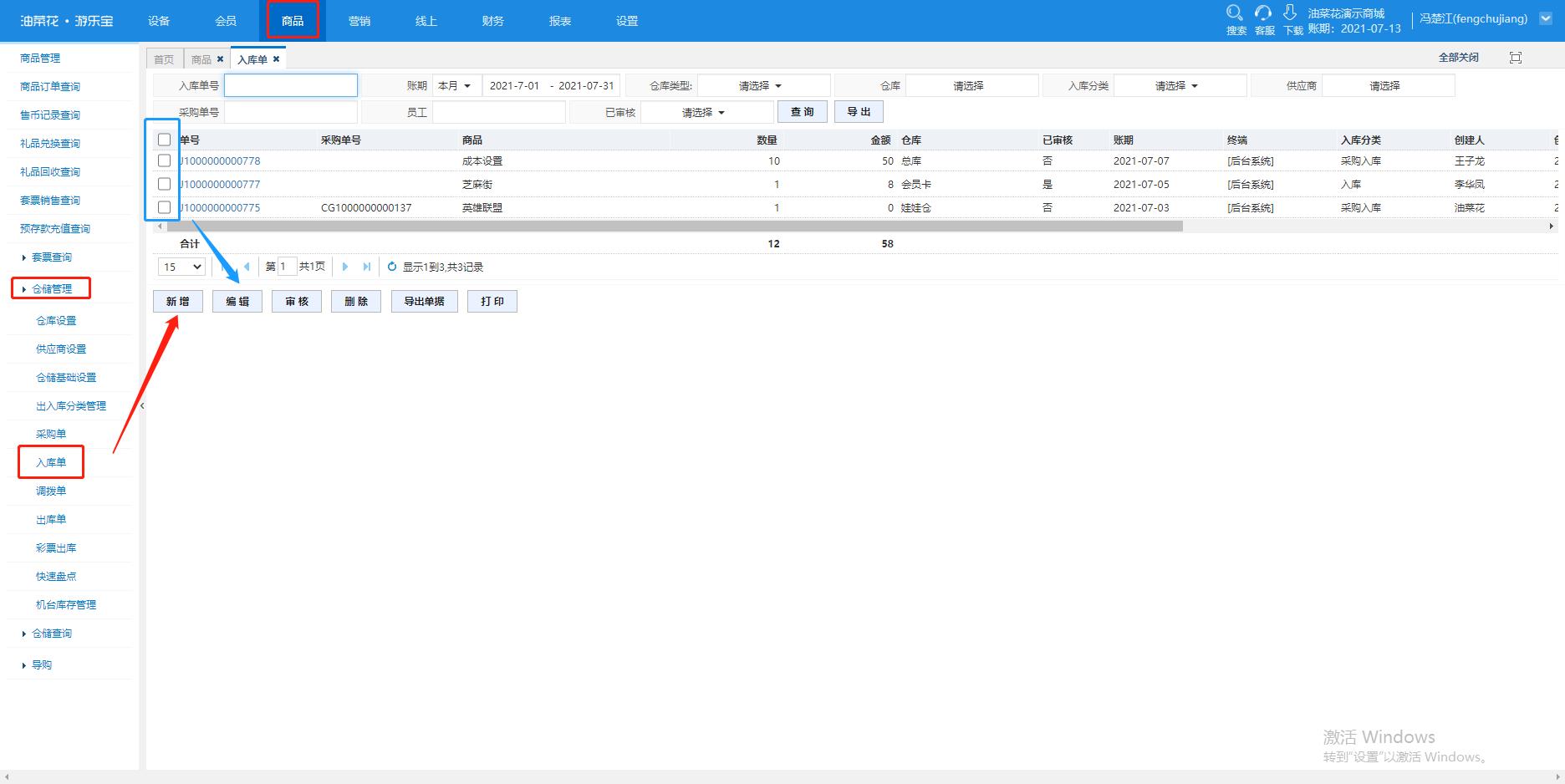The height and width of the screenshot is (784, 1565).
Task: Focus the 员工 input field
Action: coord(499,112)
